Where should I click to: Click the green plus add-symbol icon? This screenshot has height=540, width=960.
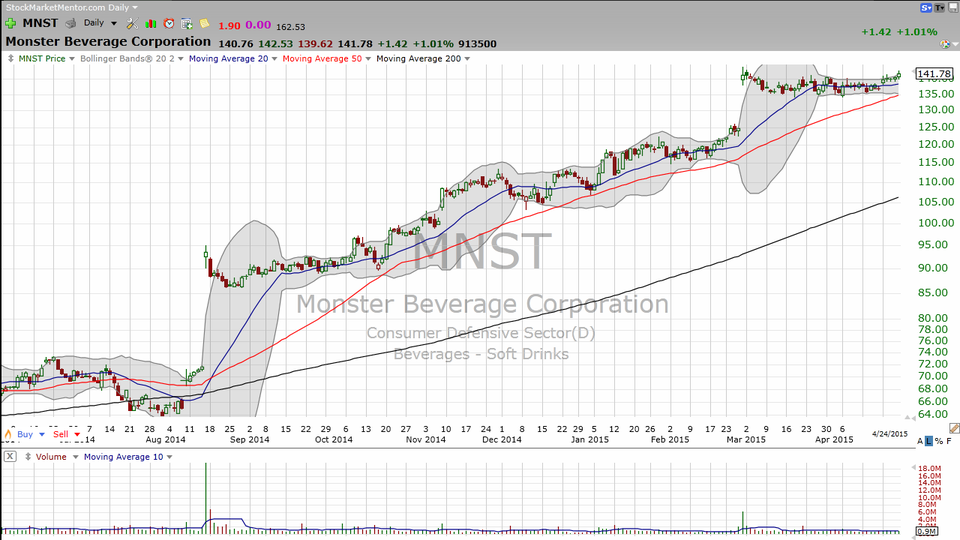click(x=10, y=23)
